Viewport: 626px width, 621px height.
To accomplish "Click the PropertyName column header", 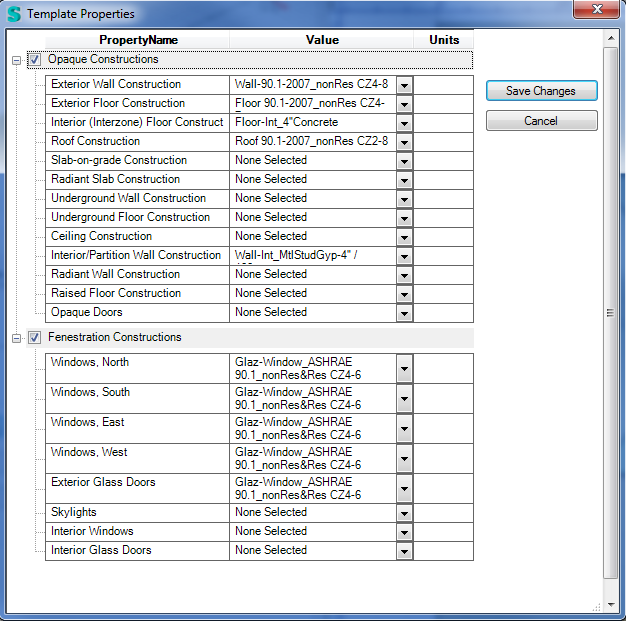I will (x=138, y=40).
